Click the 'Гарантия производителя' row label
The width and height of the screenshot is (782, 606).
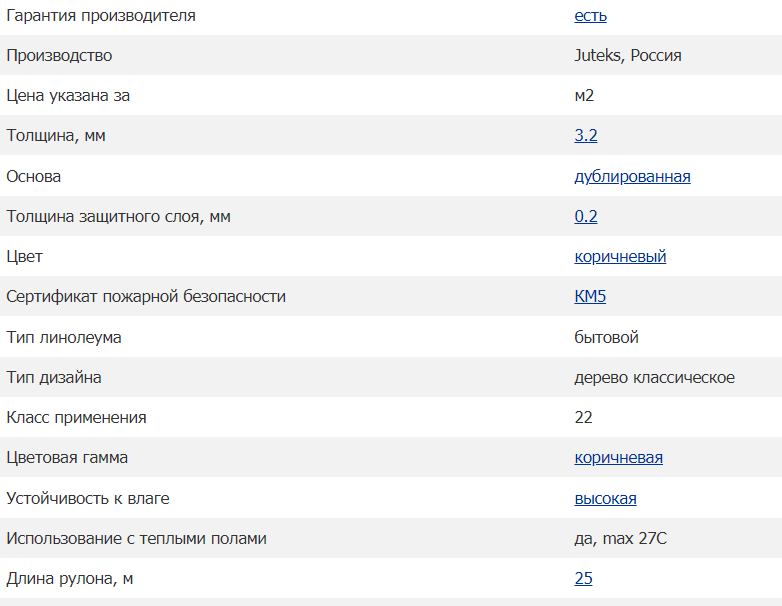101,15
